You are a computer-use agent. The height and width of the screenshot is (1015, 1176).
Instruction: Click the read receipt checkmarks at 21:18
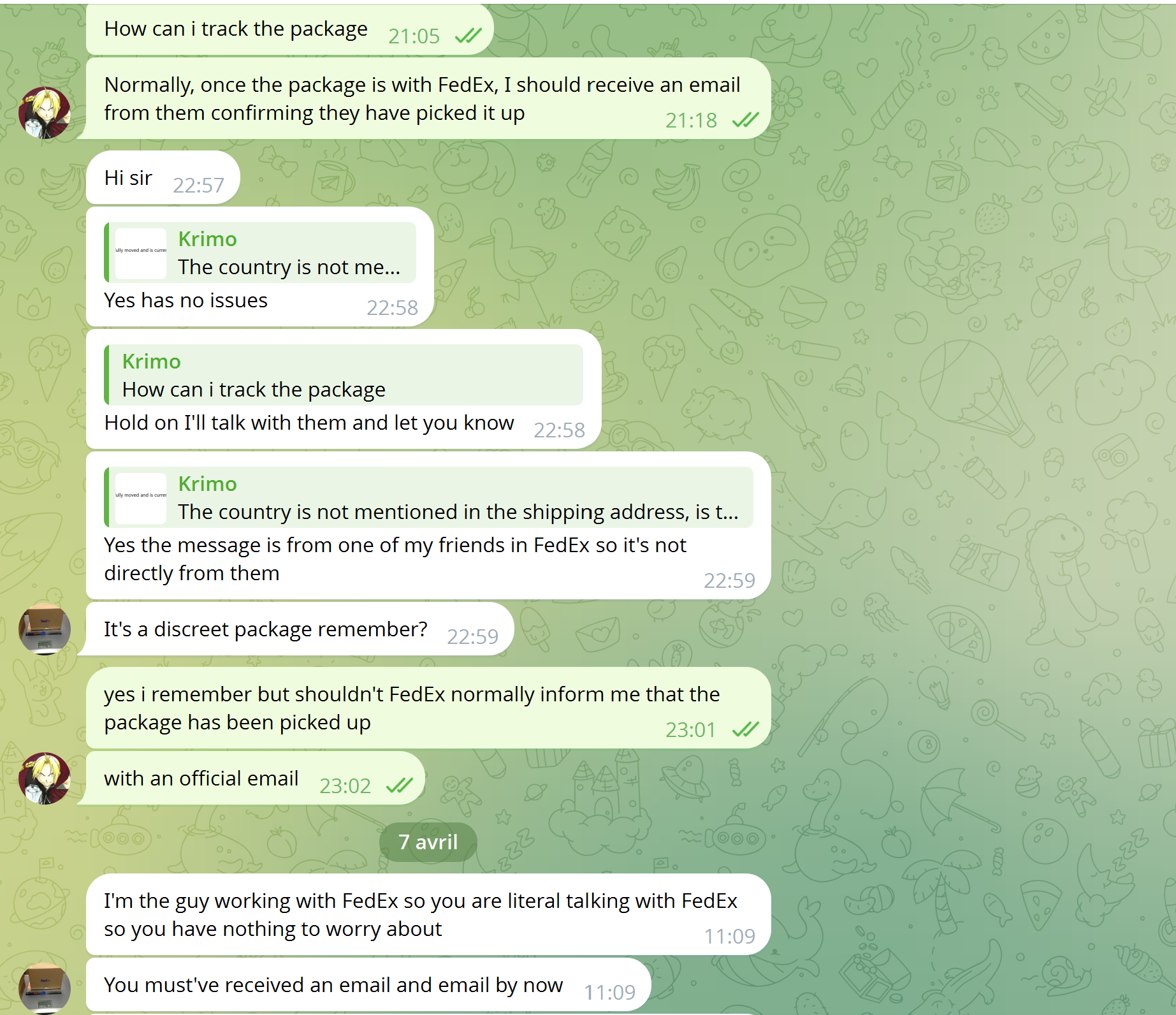coord(745,120)
